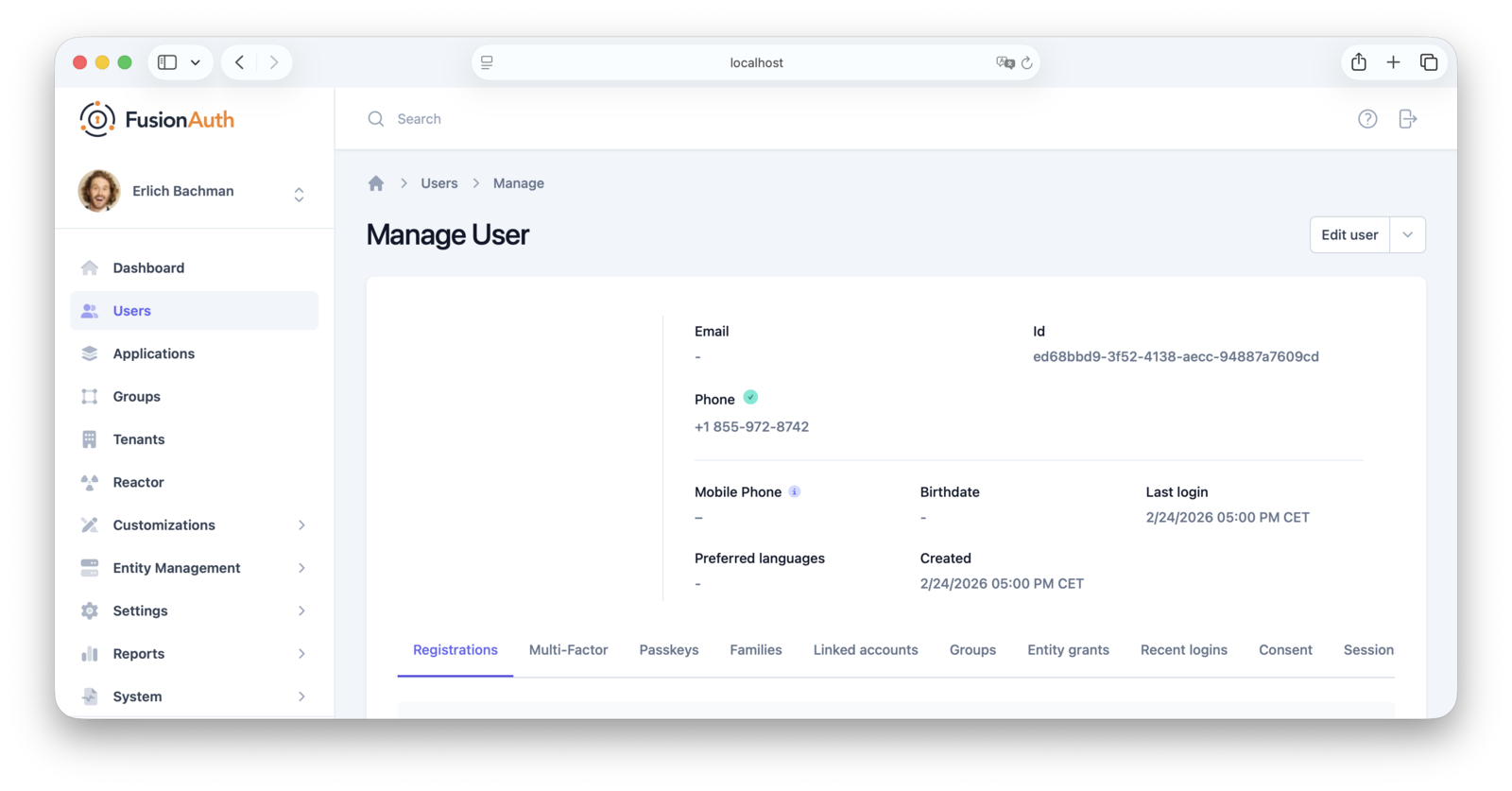The height and width of the screenshot is (791, 1512).
Task: Click the Tenants building icon
Action: pyautogui.click(x=90, y=439)
